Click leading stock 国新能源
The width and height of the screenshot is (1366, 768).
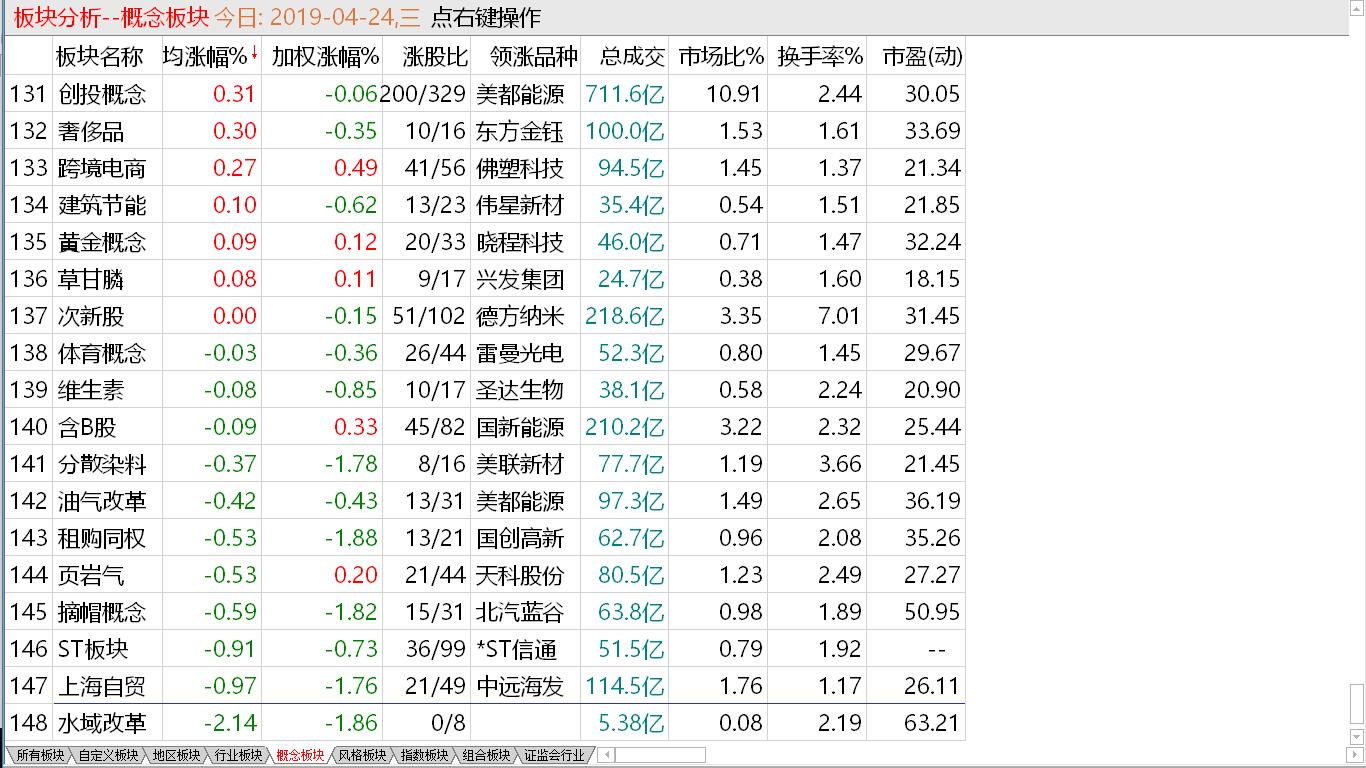[520, 427]
